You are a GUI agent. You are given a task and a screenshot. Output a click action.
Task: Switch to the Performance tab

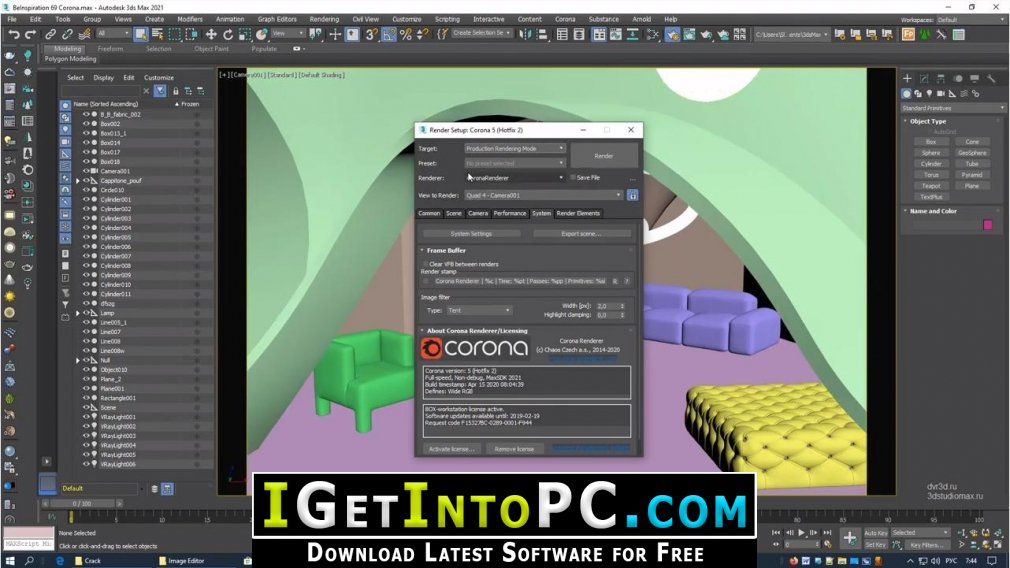point(509,213)
